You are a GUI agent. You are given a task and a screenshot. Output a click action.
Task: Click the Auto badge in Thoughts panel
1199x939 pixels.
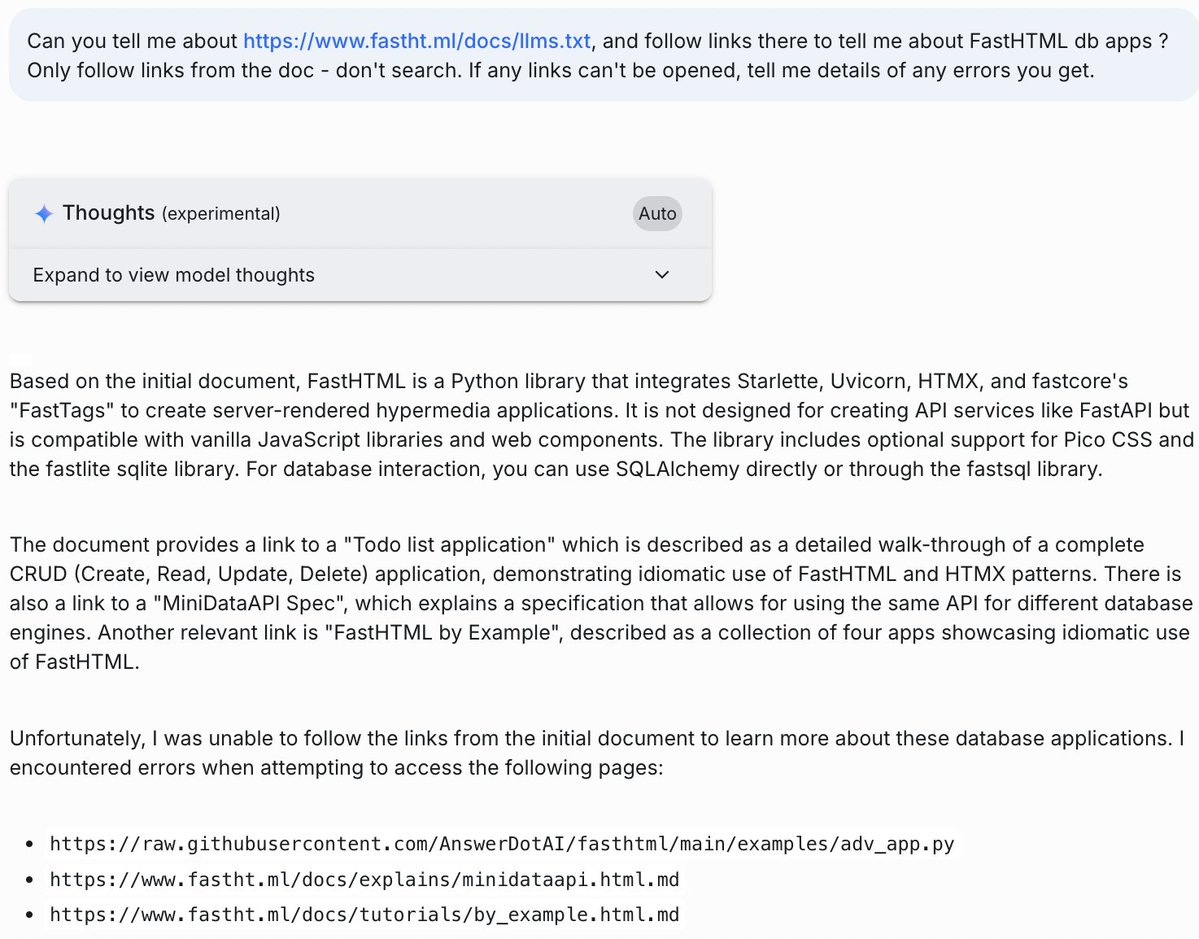pos(657,214)
